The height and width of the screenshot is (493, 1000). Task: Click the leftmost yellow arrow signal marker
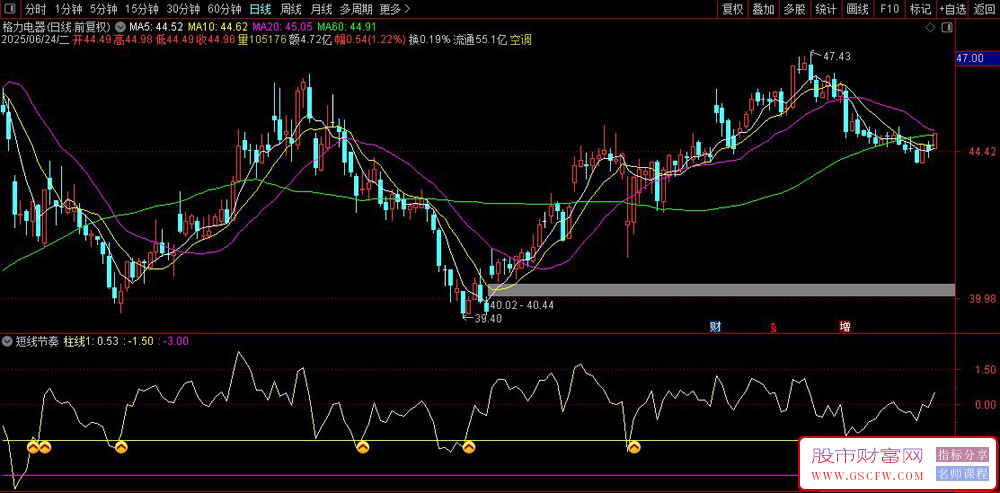pyautogui.click(x=33, y=448)
